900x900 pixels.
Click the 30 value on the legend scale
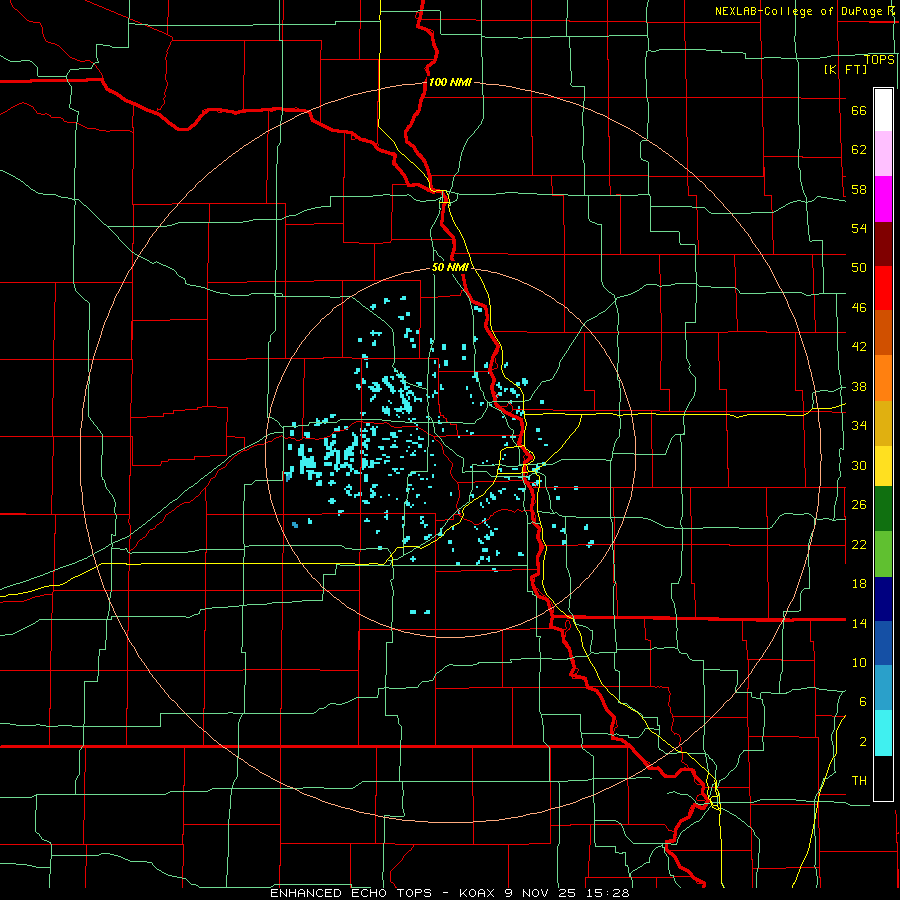(859, 465)
